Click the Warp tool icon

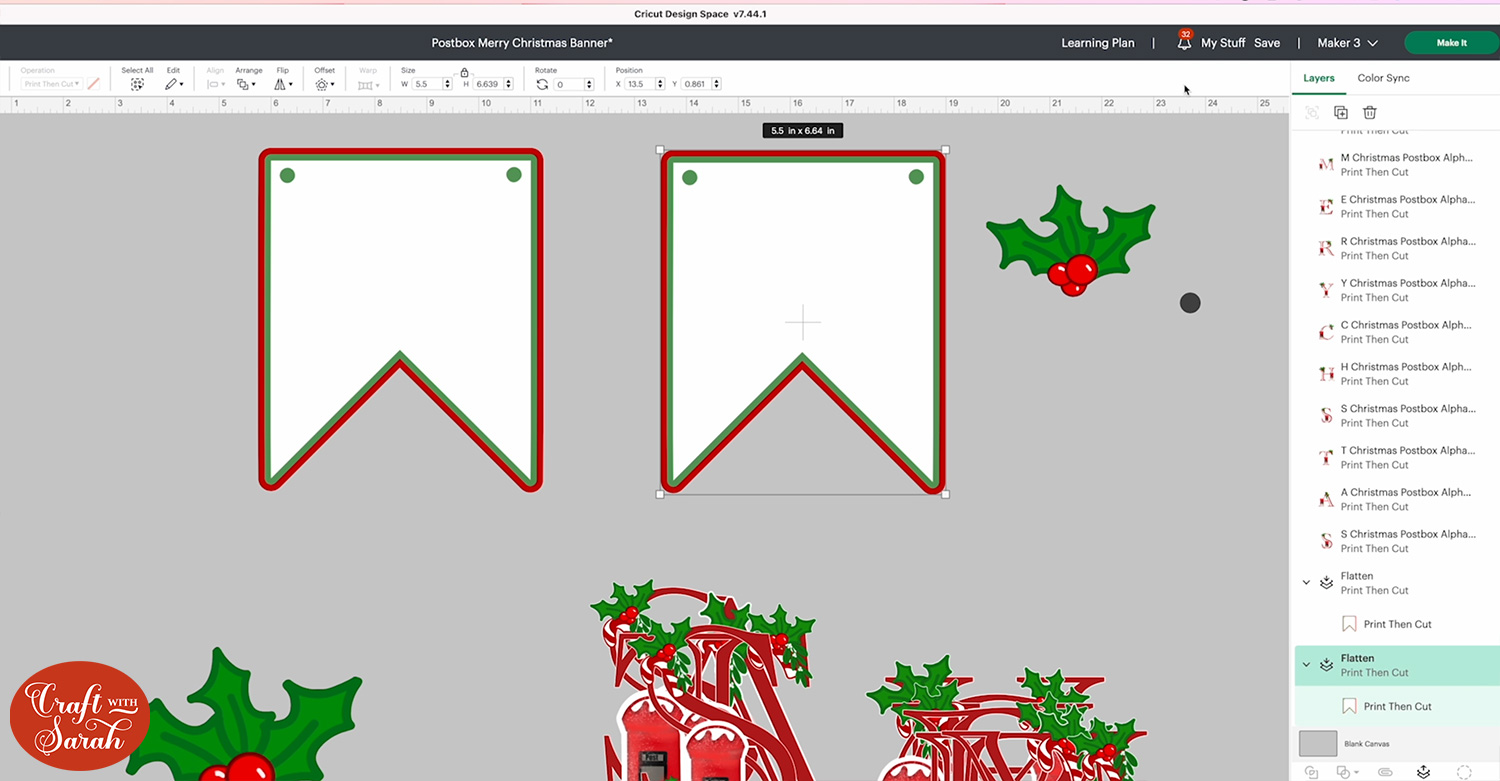tap(367, 85)
